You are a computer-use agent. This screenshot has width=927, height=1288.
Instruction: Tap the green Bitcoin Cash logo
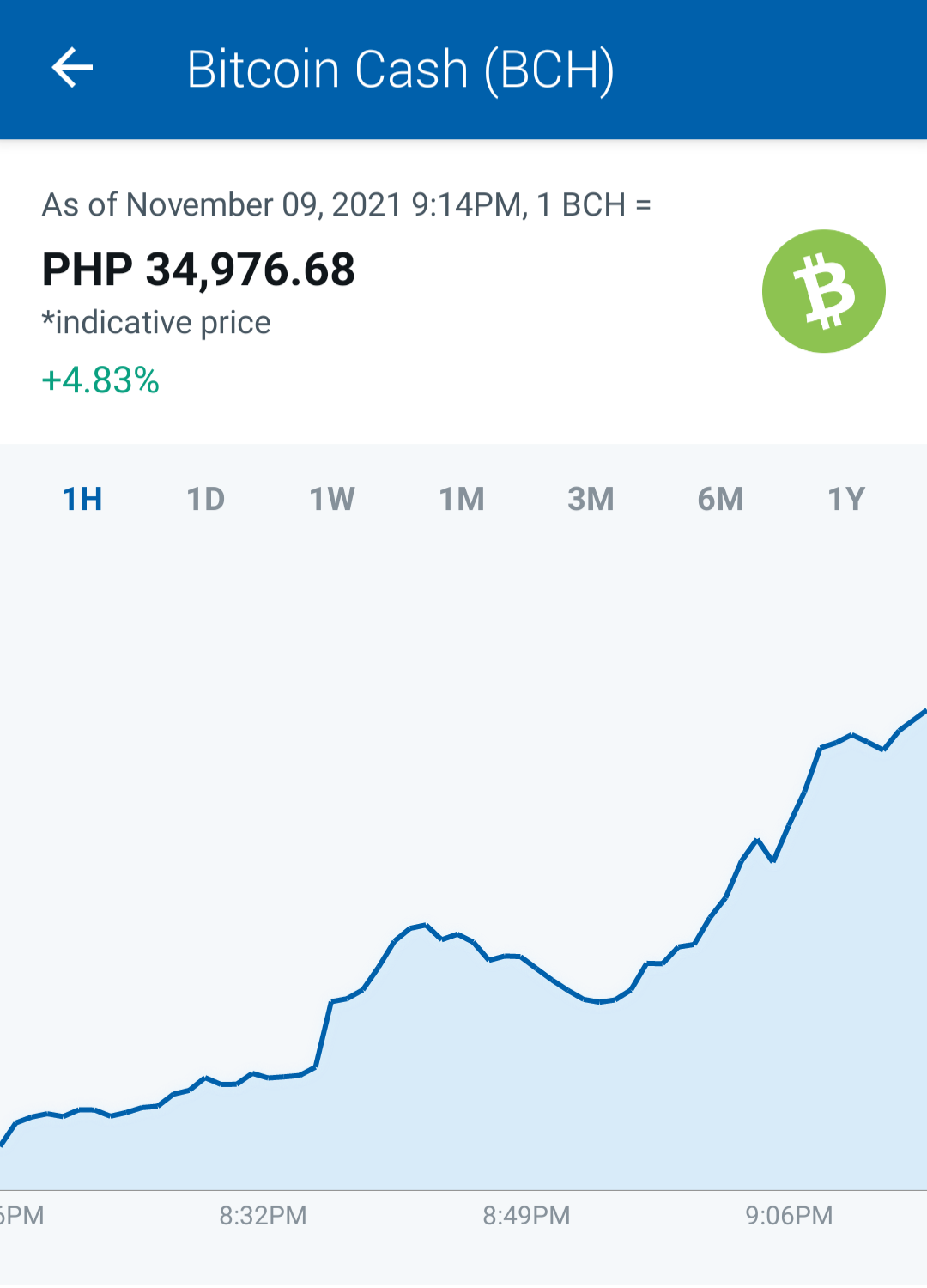point(823,291)
